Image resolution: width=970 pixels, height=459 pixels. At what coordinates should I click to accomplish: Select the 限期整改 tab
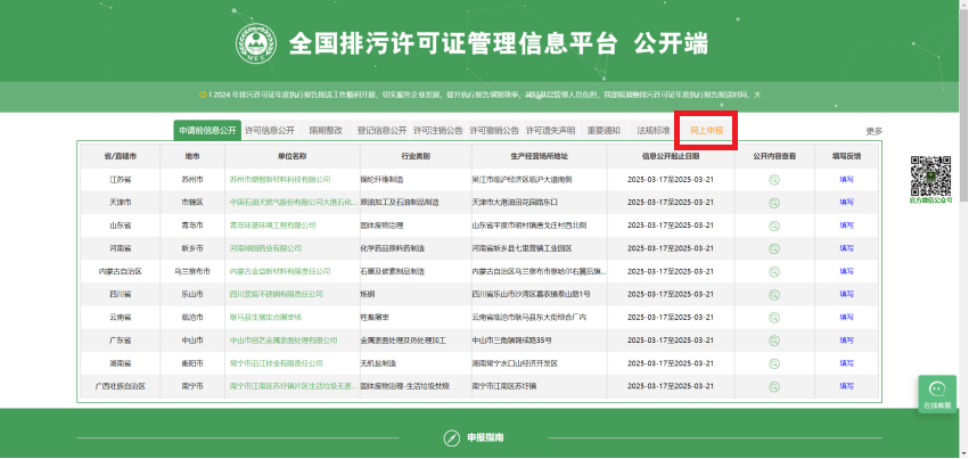(x=326, y=130)
